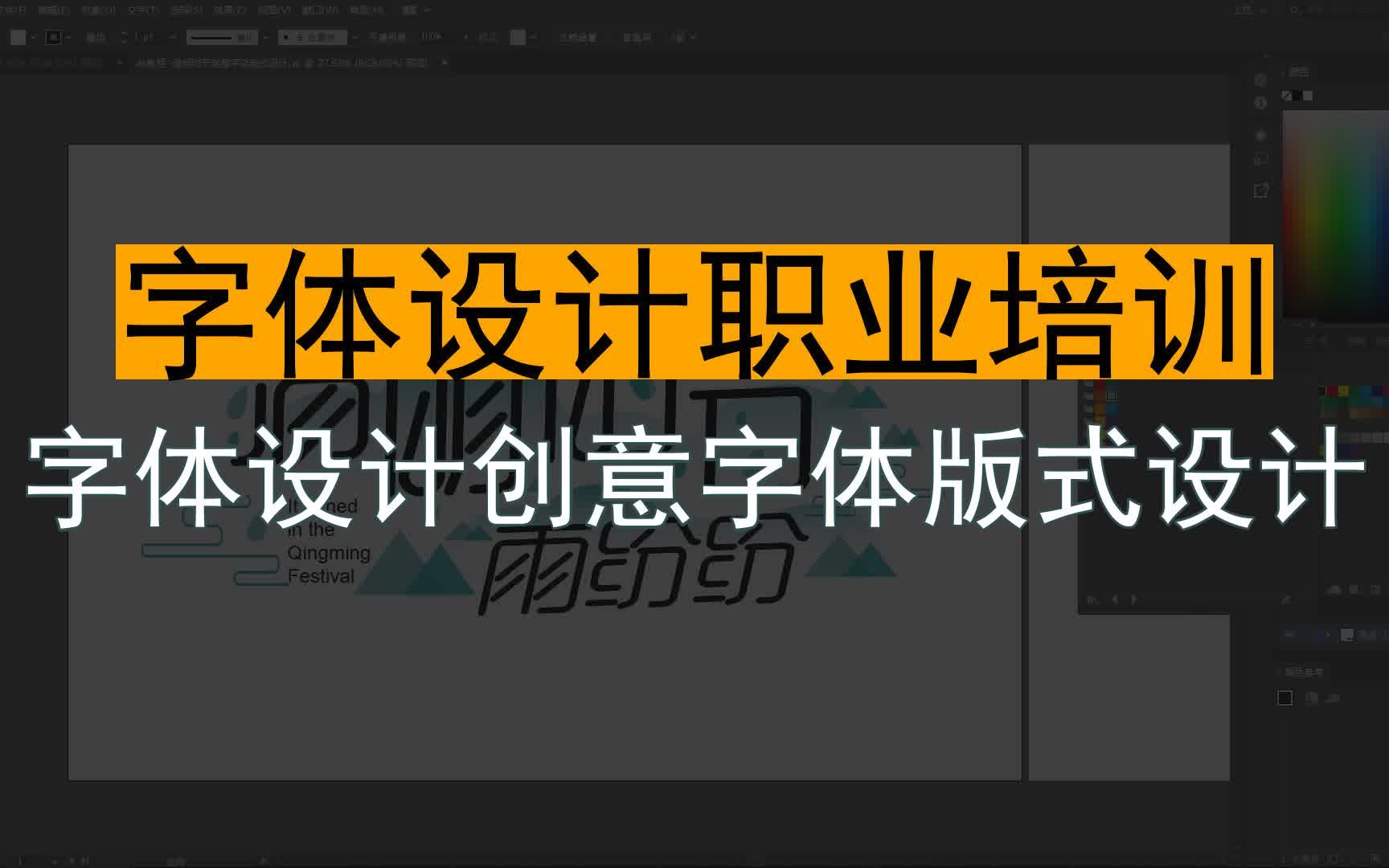Image resolution: width=1389 pixels, height=868 pixels.
Task: Click the square icon in bottom right panel
Action: click(1285, 698)
